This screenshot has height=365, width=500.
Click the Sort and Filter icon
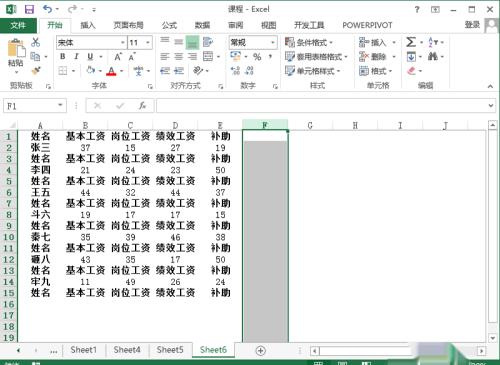pyautogui.click(x=433, y=42)
